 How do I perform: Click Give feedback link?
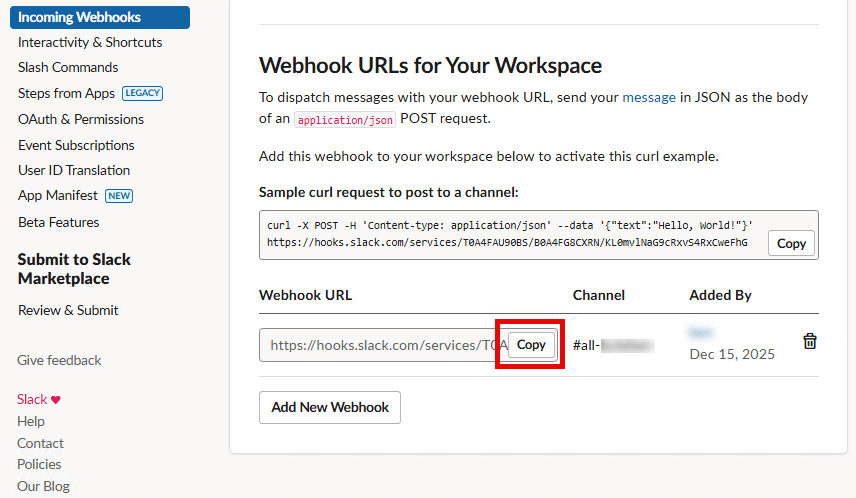tap(59, 360)
